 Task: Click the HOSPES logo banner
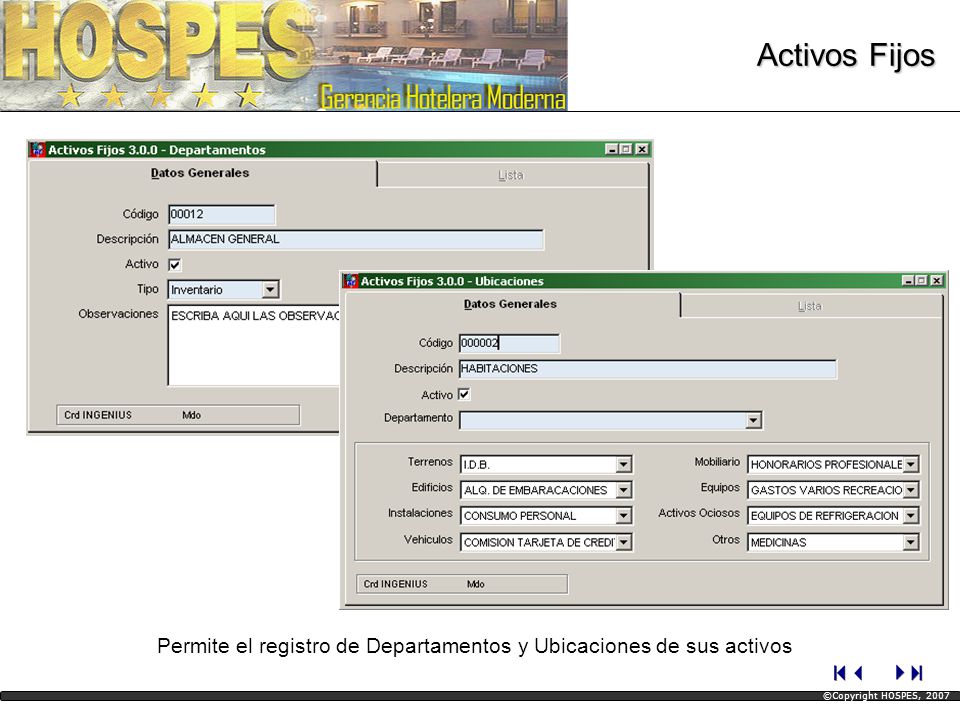[x=283, y=55]
